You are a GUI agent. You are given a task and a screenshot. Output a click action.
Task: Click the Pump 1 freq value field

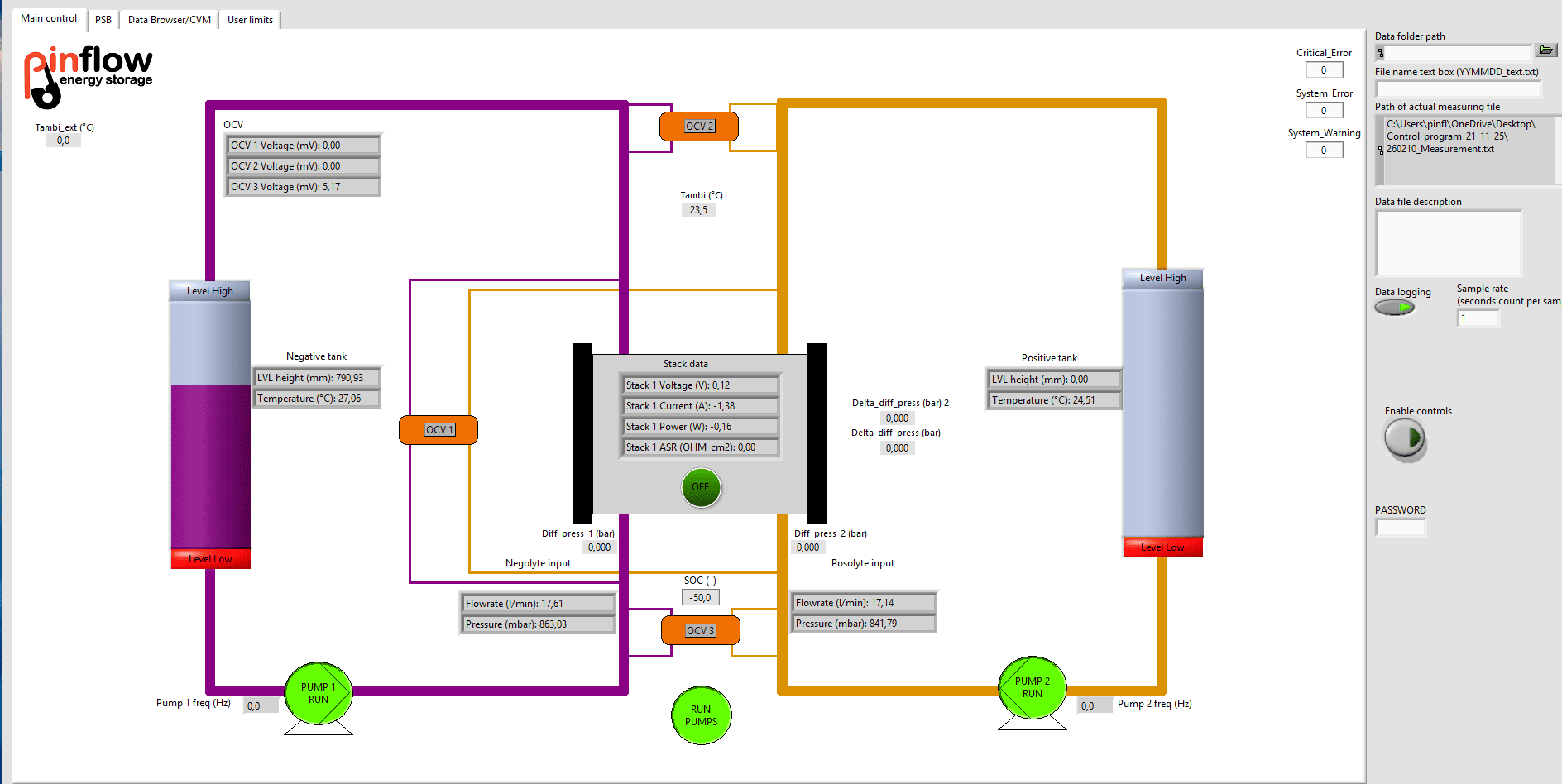(261, 705)
